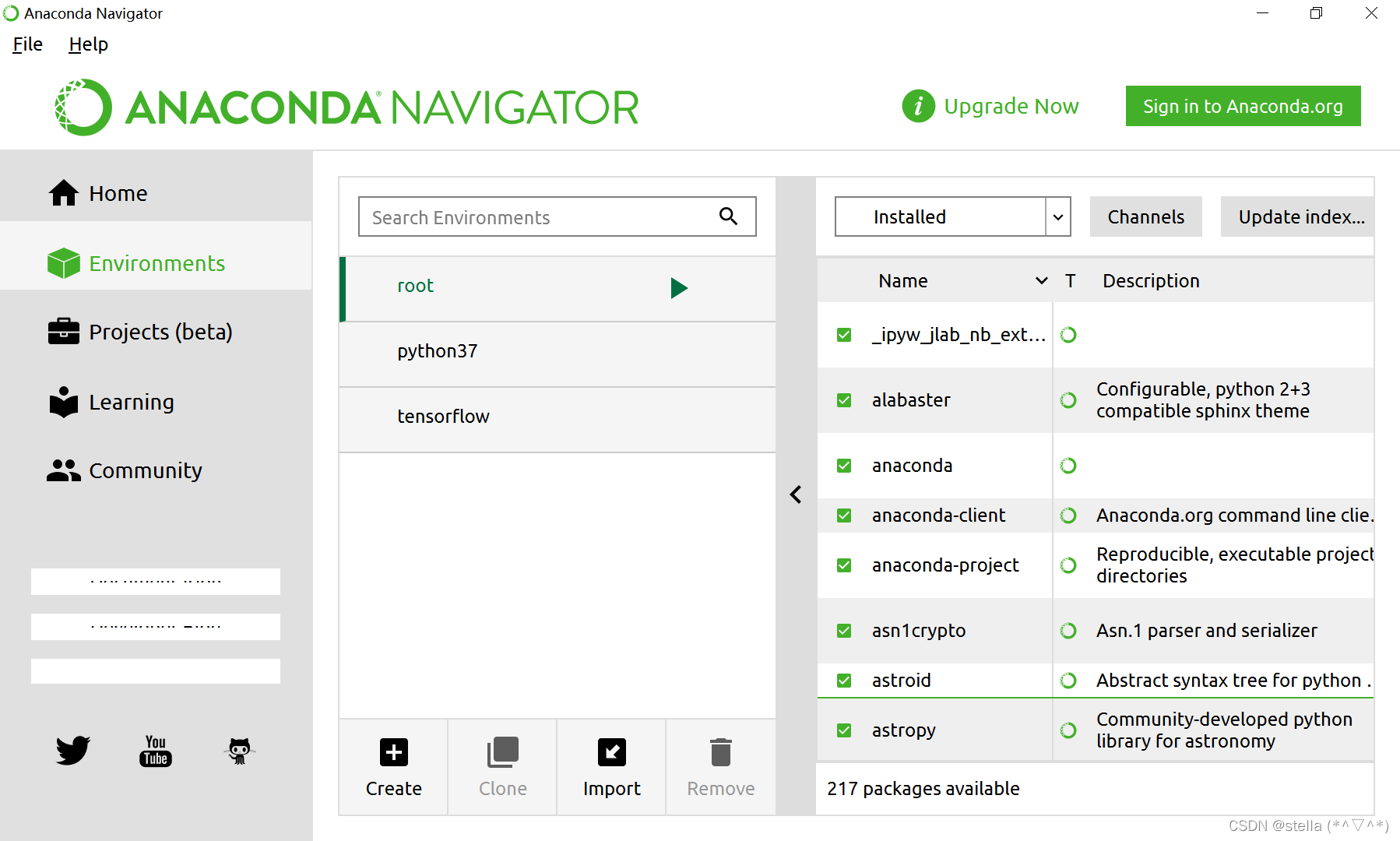Deselect the astropy package checkbox
The image size is (1400, 841).
tap(844, 730)
